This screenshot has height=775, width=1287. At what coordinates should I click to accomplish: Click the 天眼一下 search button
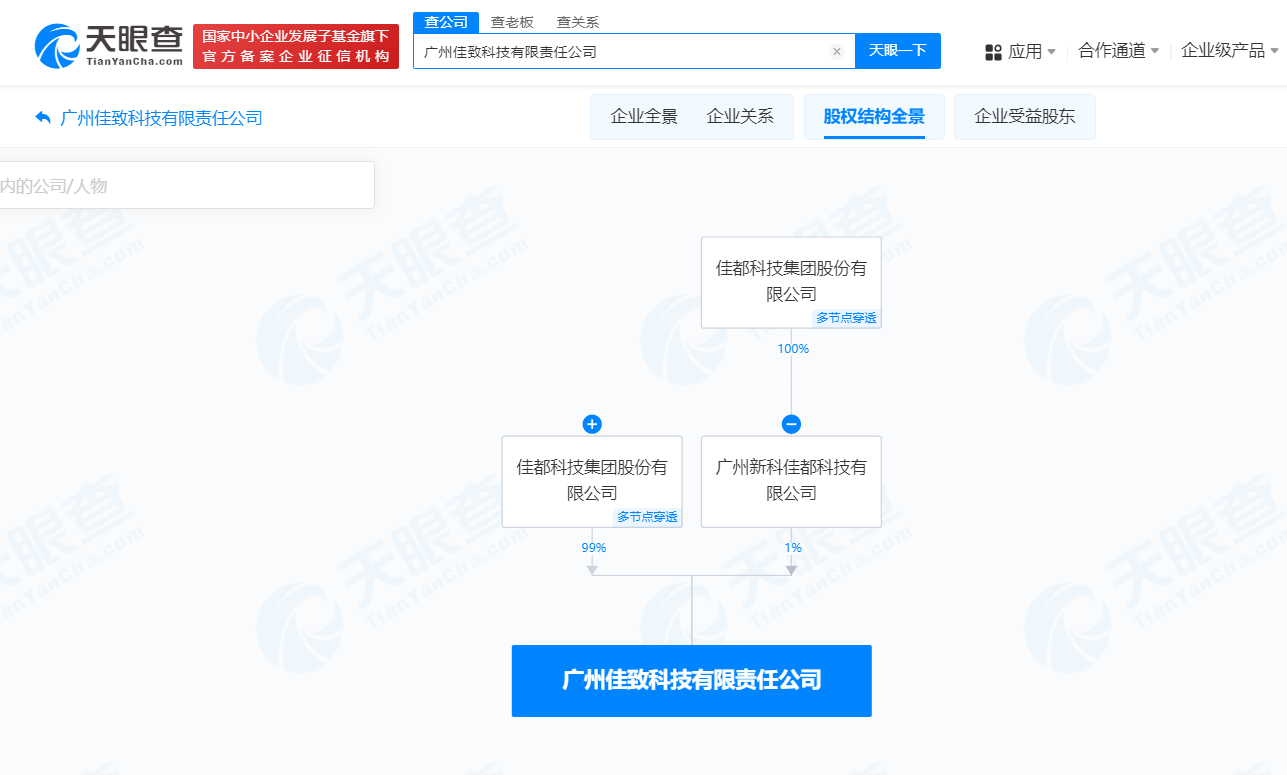(898, 51)
